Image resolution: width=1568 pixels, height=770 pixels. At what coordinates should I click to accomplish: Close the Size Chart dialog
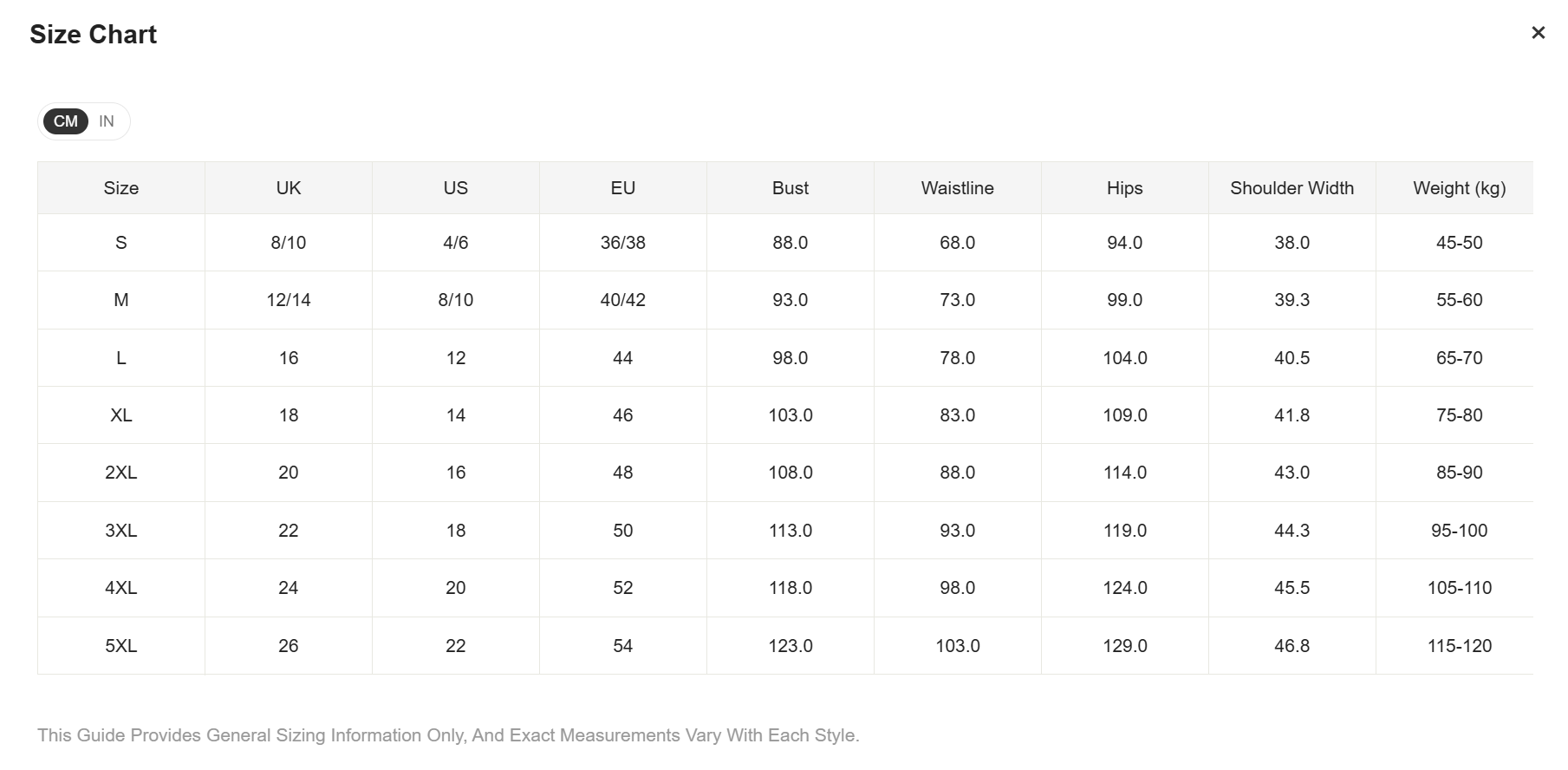[1538, 33]
